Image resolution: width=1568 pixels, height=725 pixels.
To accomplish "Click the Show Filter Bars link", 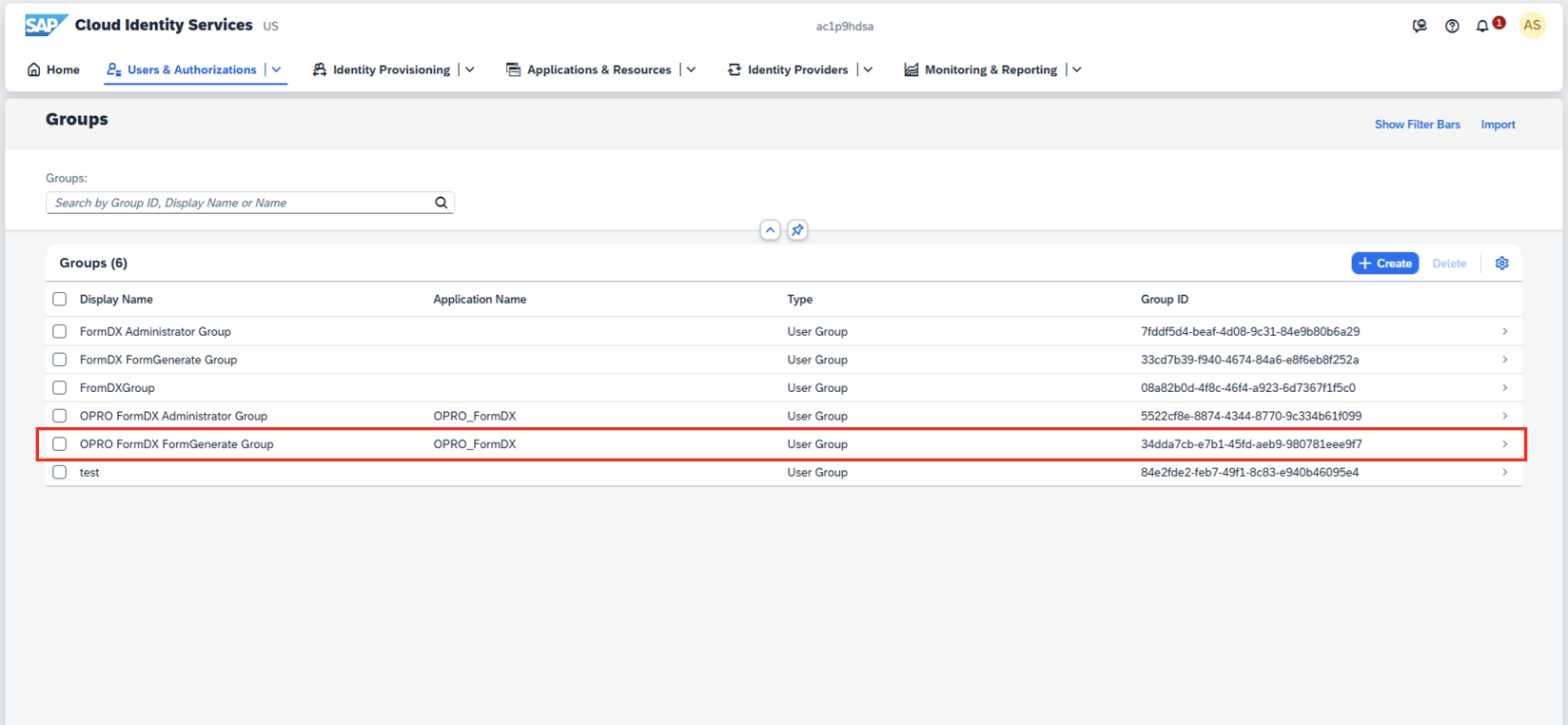I will click(x=1417, y=125).
